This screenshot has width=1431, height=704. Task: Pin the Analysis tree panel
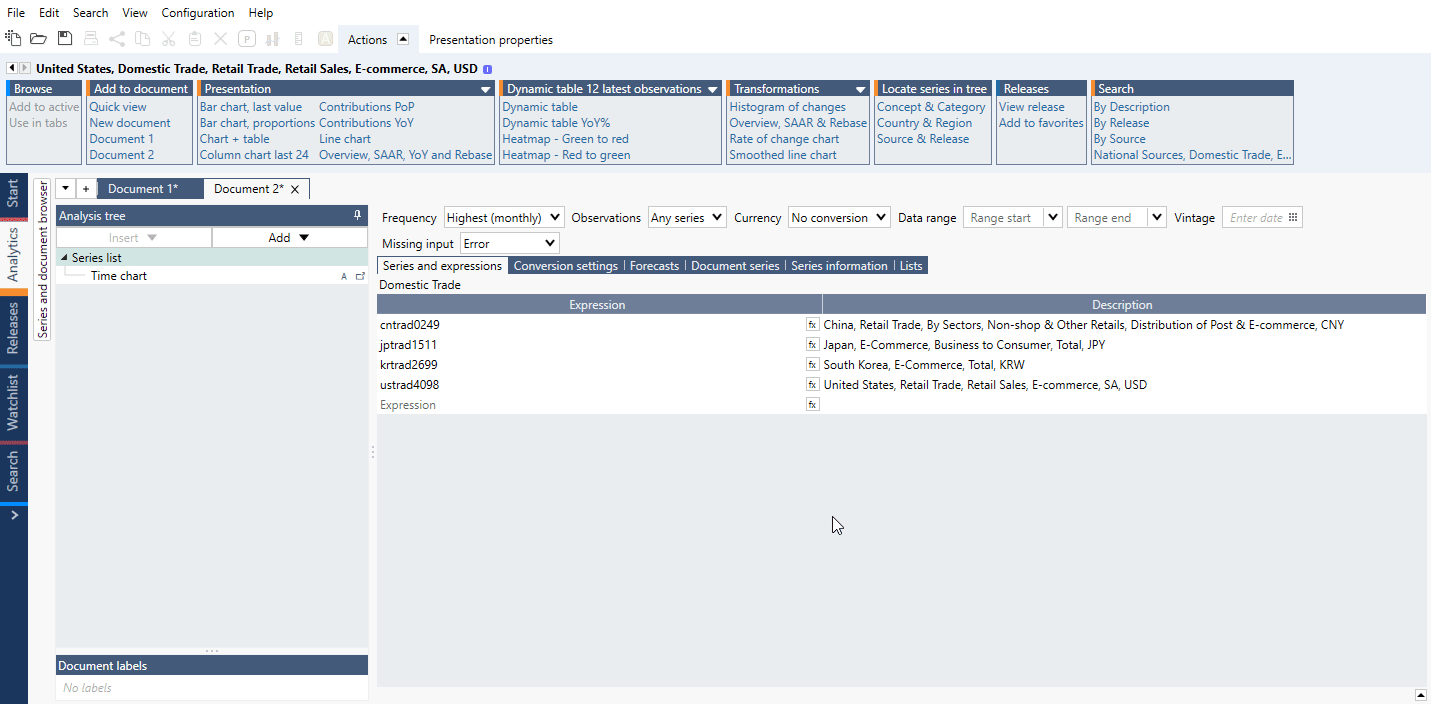(358, 215)
